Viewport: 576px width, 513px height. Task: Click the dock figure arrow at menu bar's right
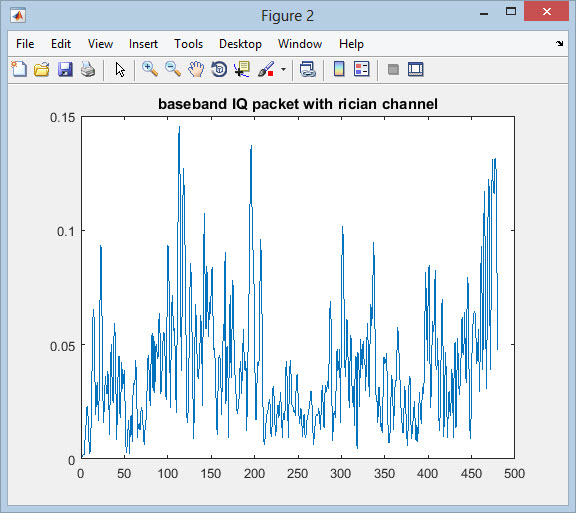point(559,44)
